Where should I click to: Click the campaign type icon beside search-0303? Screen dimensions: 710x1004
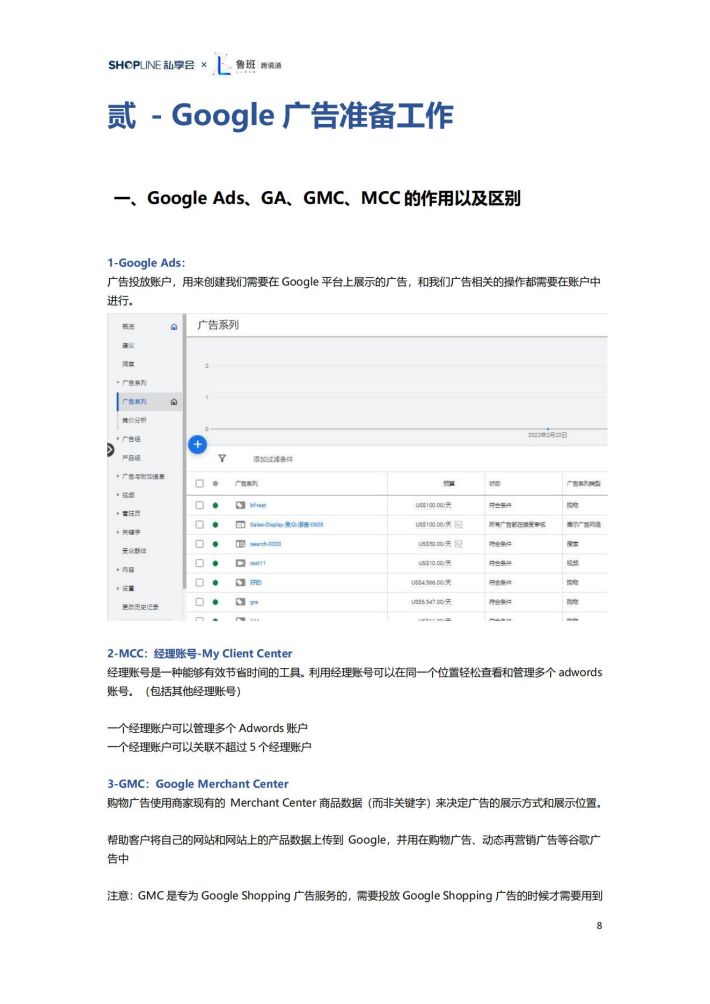(240, 544)
